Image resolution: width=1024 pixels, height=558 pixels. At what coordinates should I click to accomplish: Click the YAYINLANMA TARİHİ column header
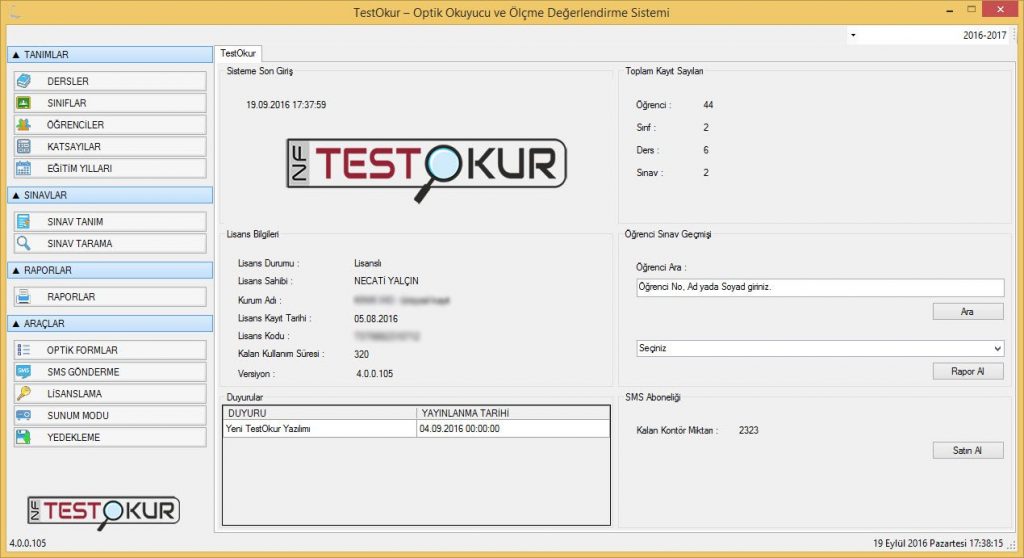pyautogui.click(x=513, y=413)
